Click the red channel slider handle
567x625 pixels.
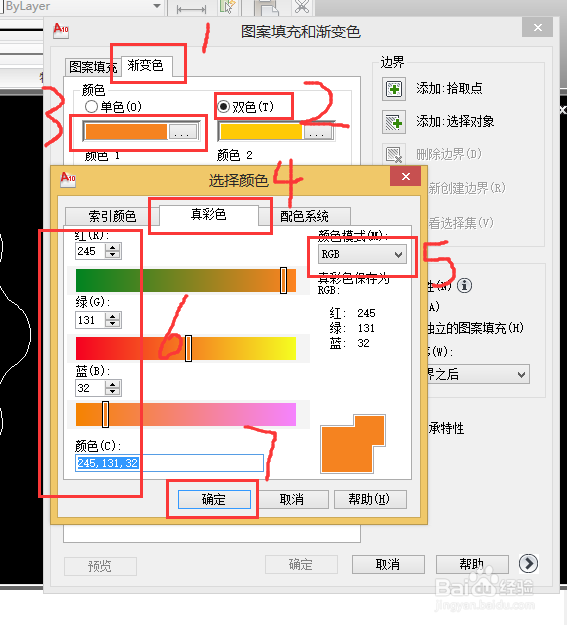point(284,281)
